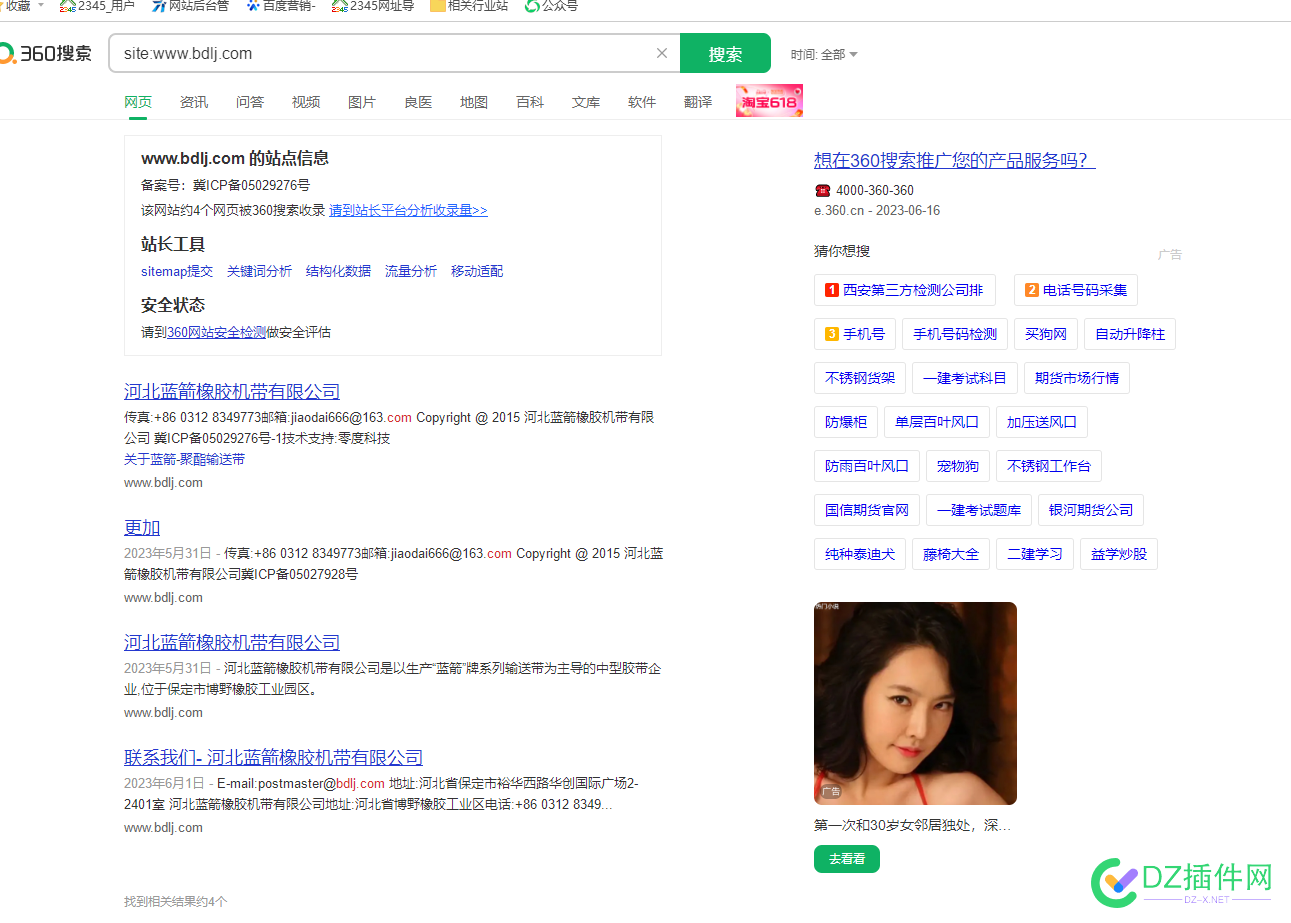
Task: Open the sitemap提交 tool link
Action: tap(177, 271)
